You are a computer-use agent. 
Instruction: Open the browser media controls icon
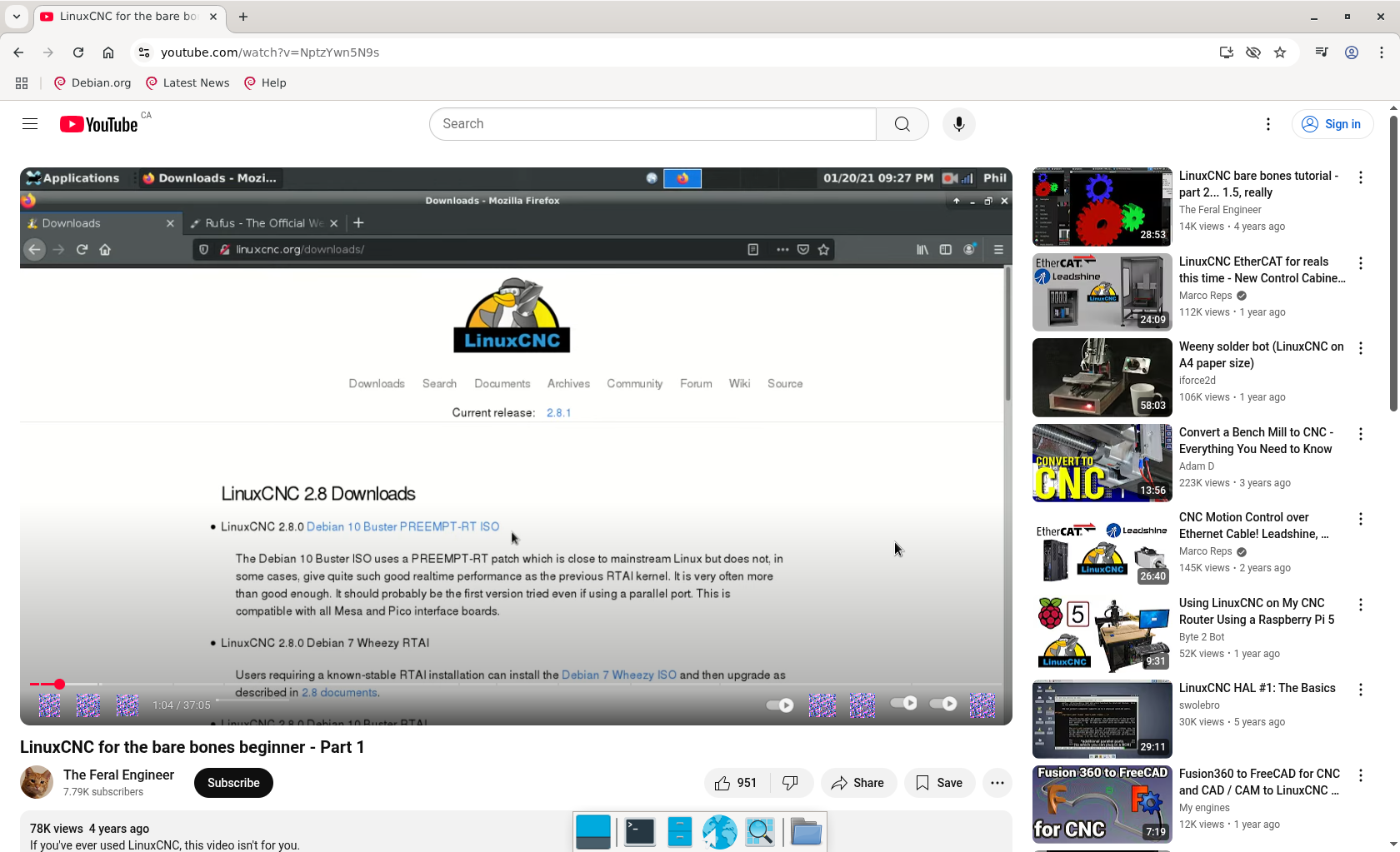tap(1322, 52)
